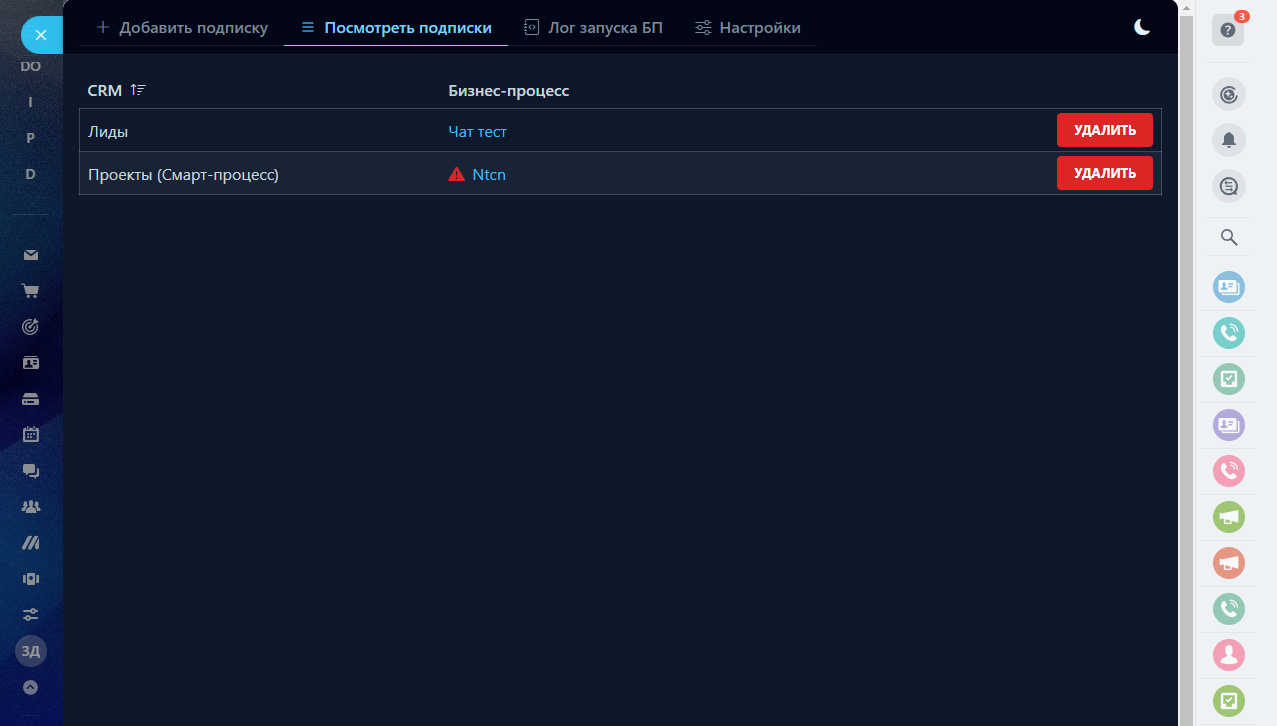Viewport: 1277px width, 726px height.
Task: Delete the Проекты (Смарт-процесс) subscription
Action: click(1105, 173)
